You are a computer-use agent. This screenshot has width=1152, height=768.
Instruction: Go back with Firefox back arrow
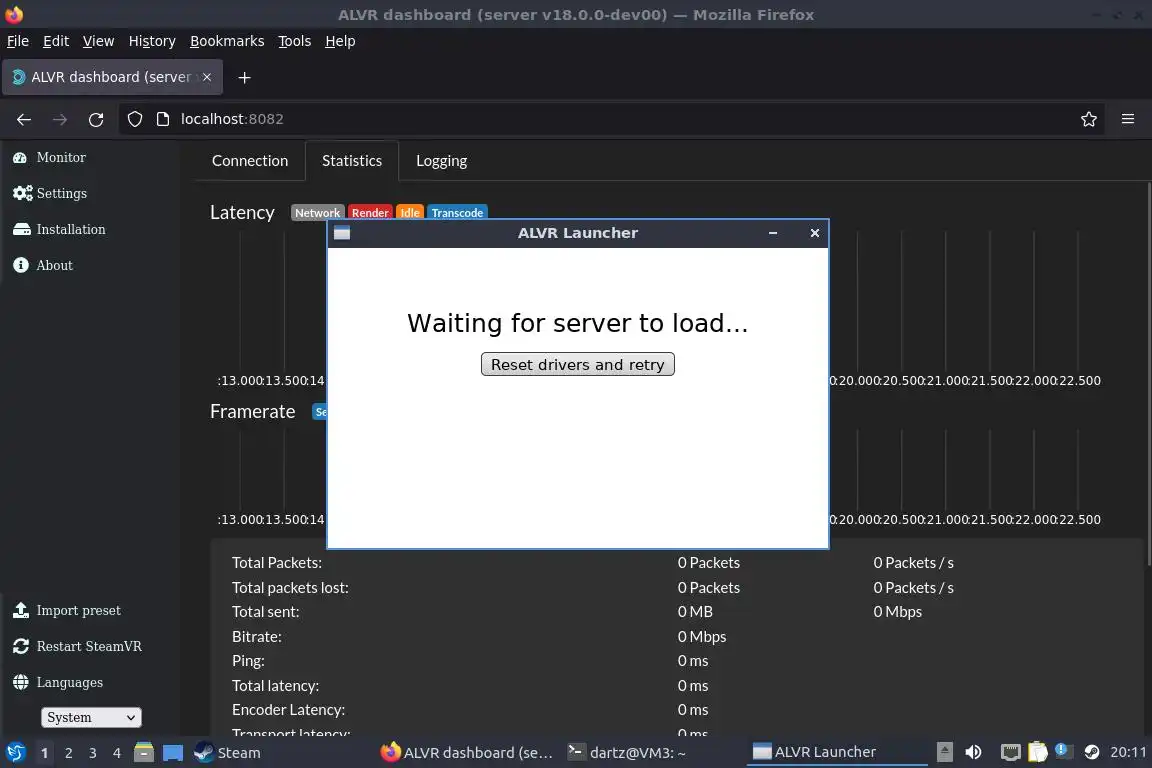24,119
